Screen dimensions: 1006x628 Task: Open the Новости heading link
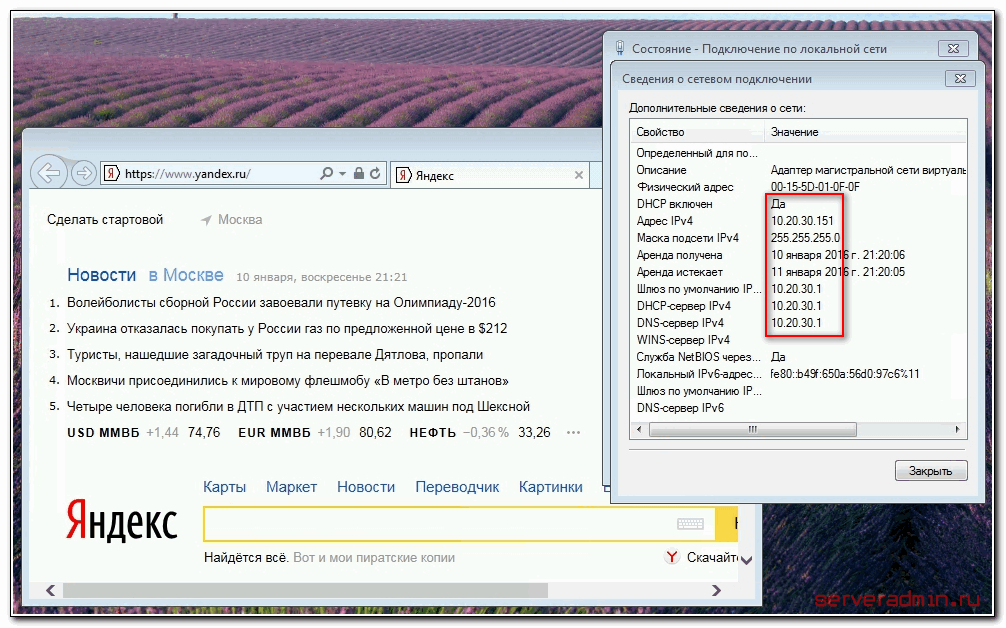(x=101, y=275)
